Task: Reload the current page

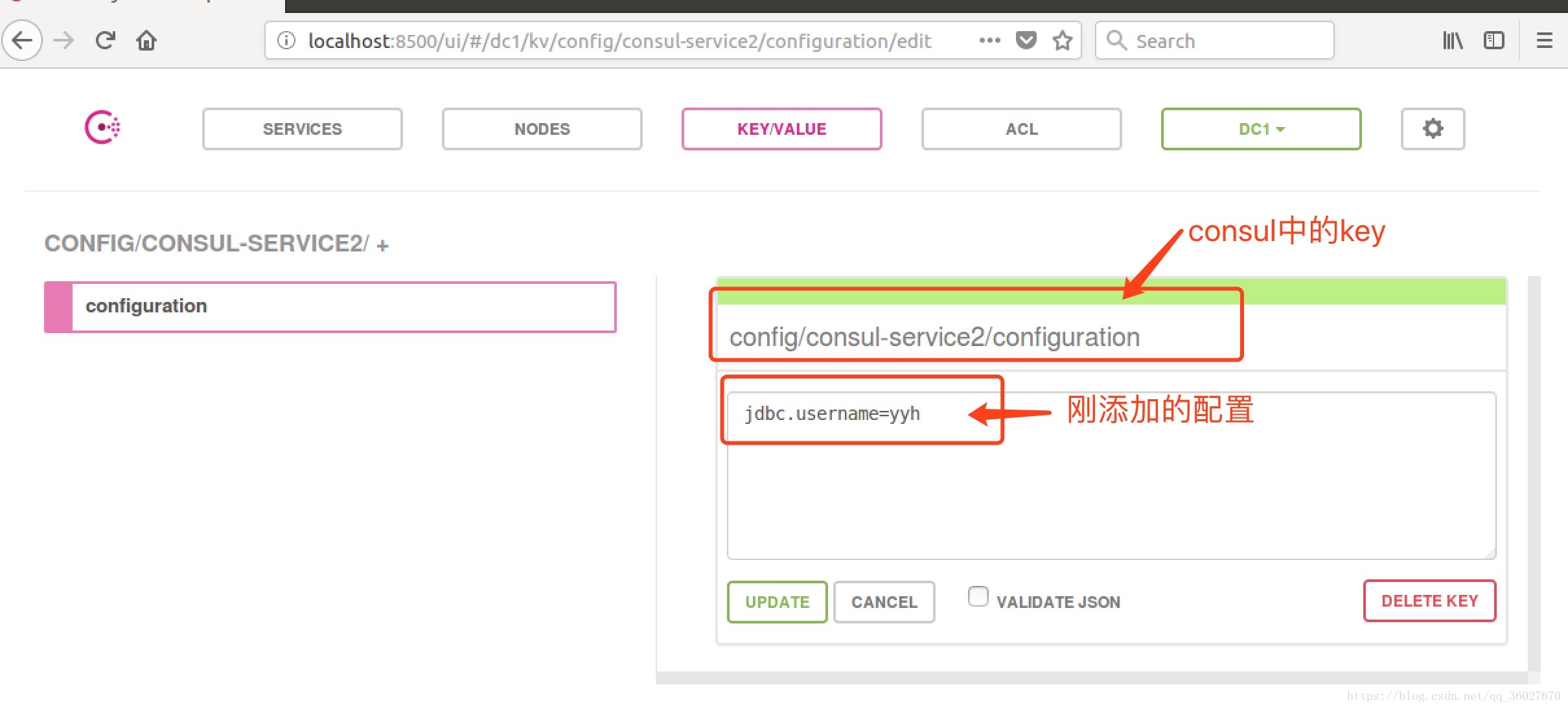Action: (105, 41)
